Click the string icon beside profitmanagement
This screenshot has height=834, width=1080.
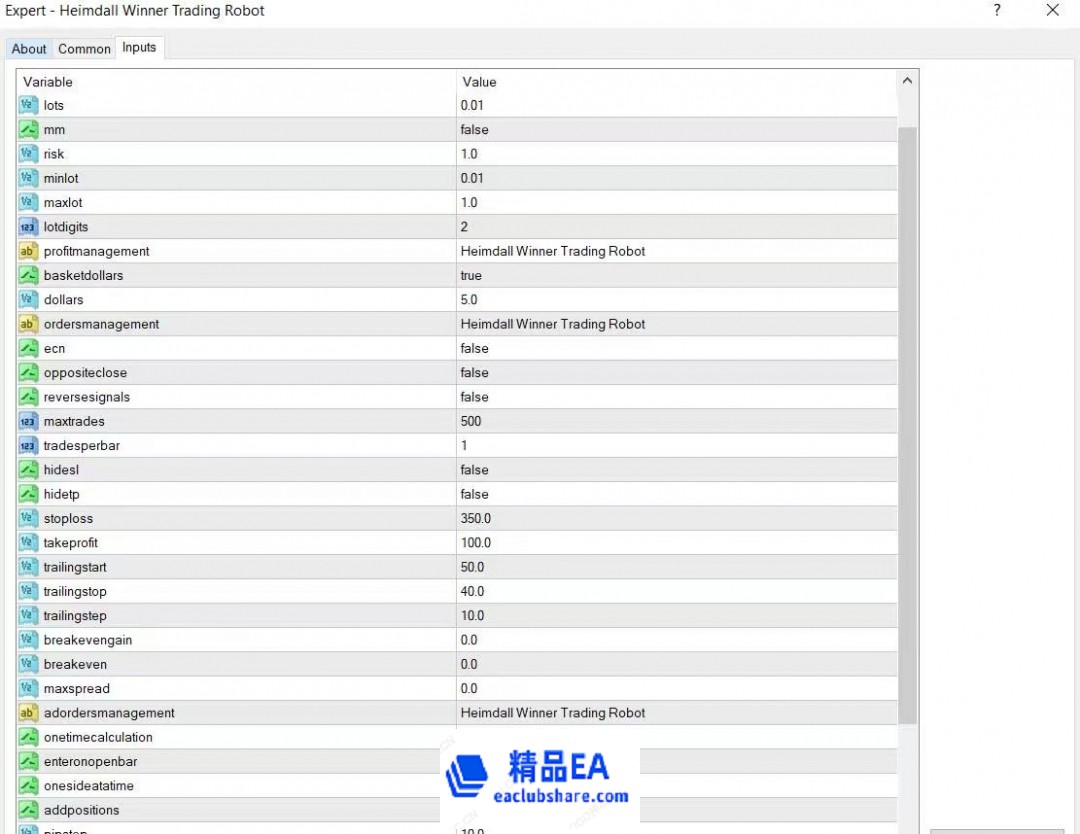[x=28, y=251]
